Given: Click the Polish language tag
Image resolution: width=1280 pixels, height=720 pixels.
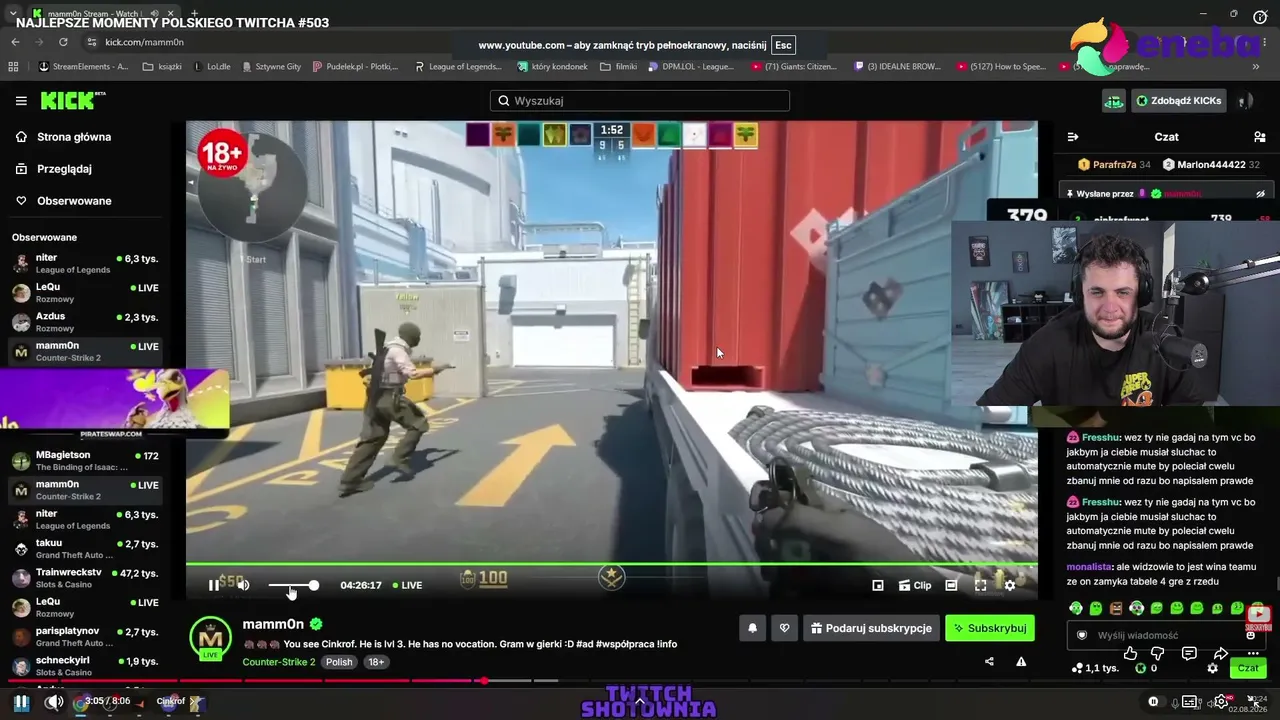Looking at the screenshot, I should (339, 662).
